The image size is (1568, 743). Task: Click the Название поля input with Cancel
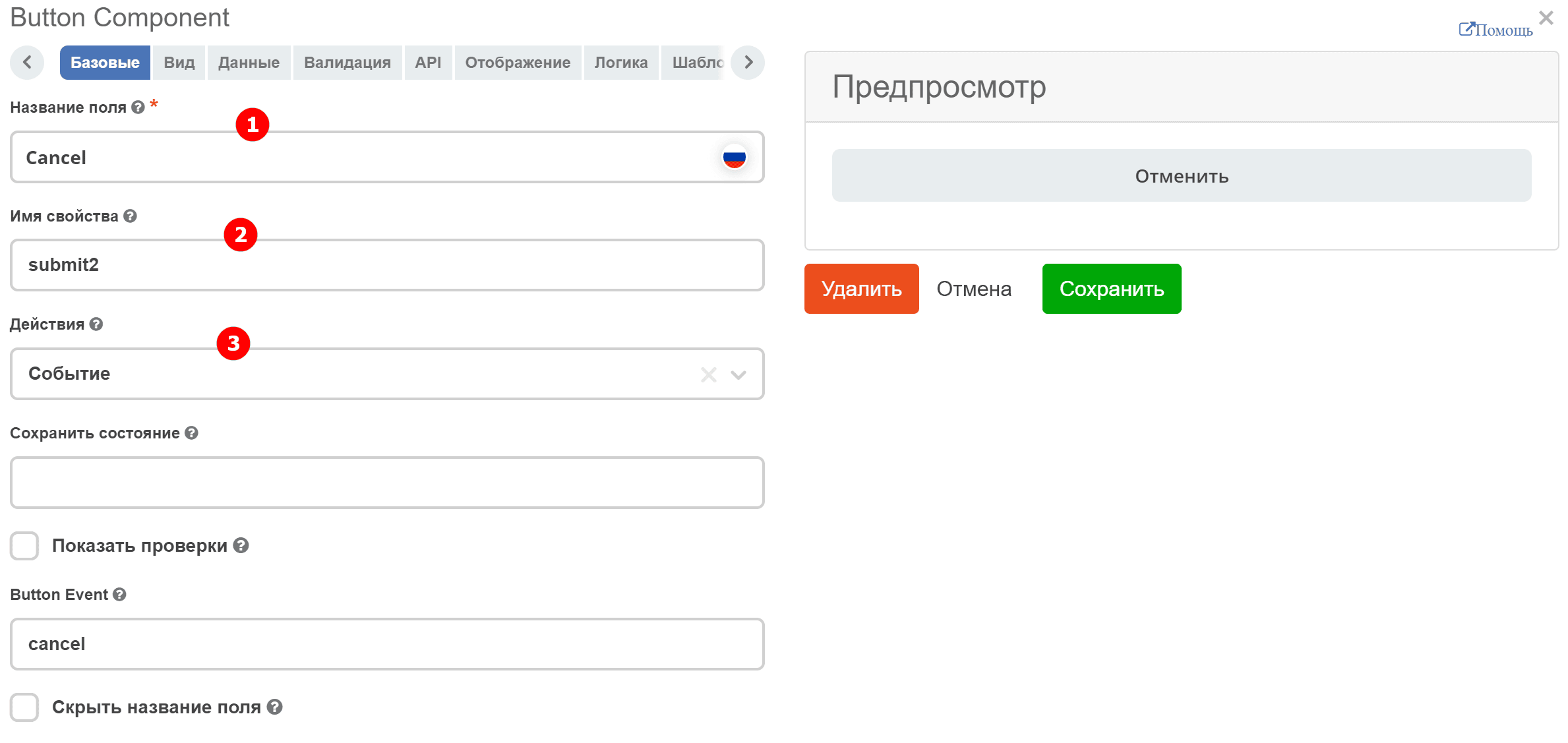coord(387,157)
